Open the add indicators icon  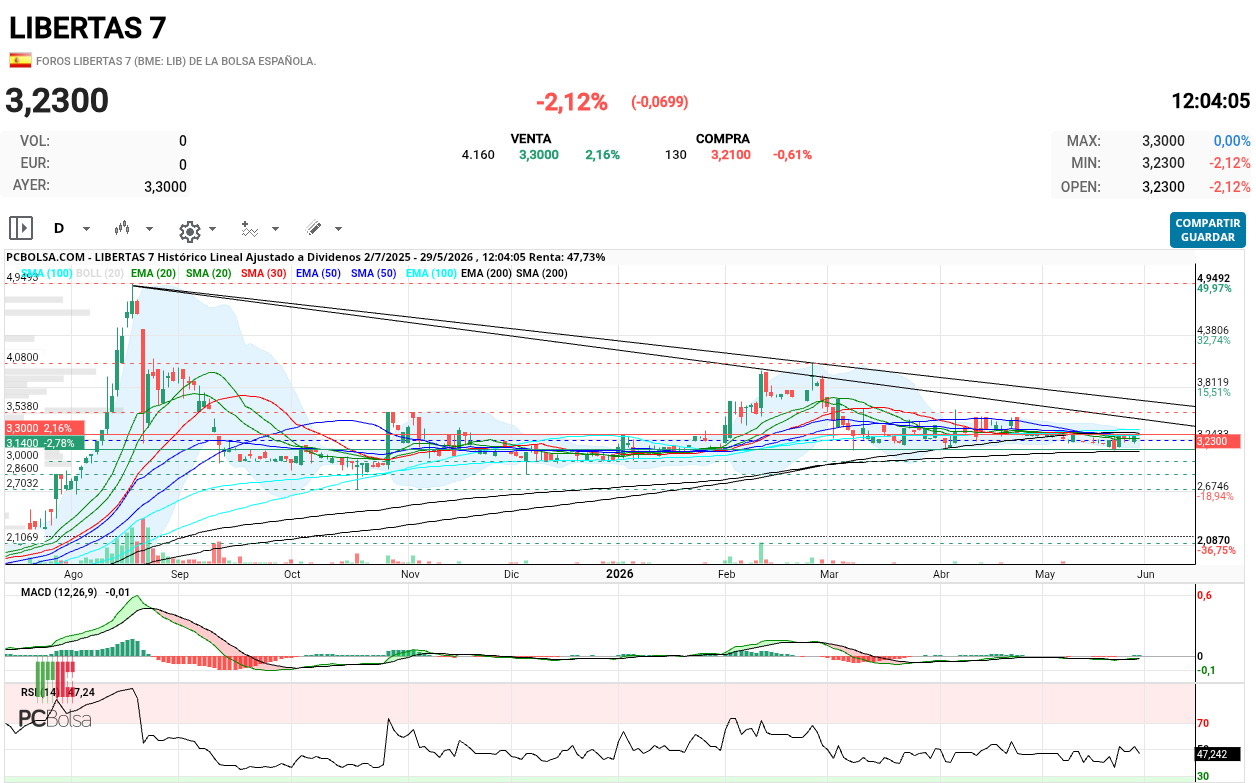(x=250, y=229)
